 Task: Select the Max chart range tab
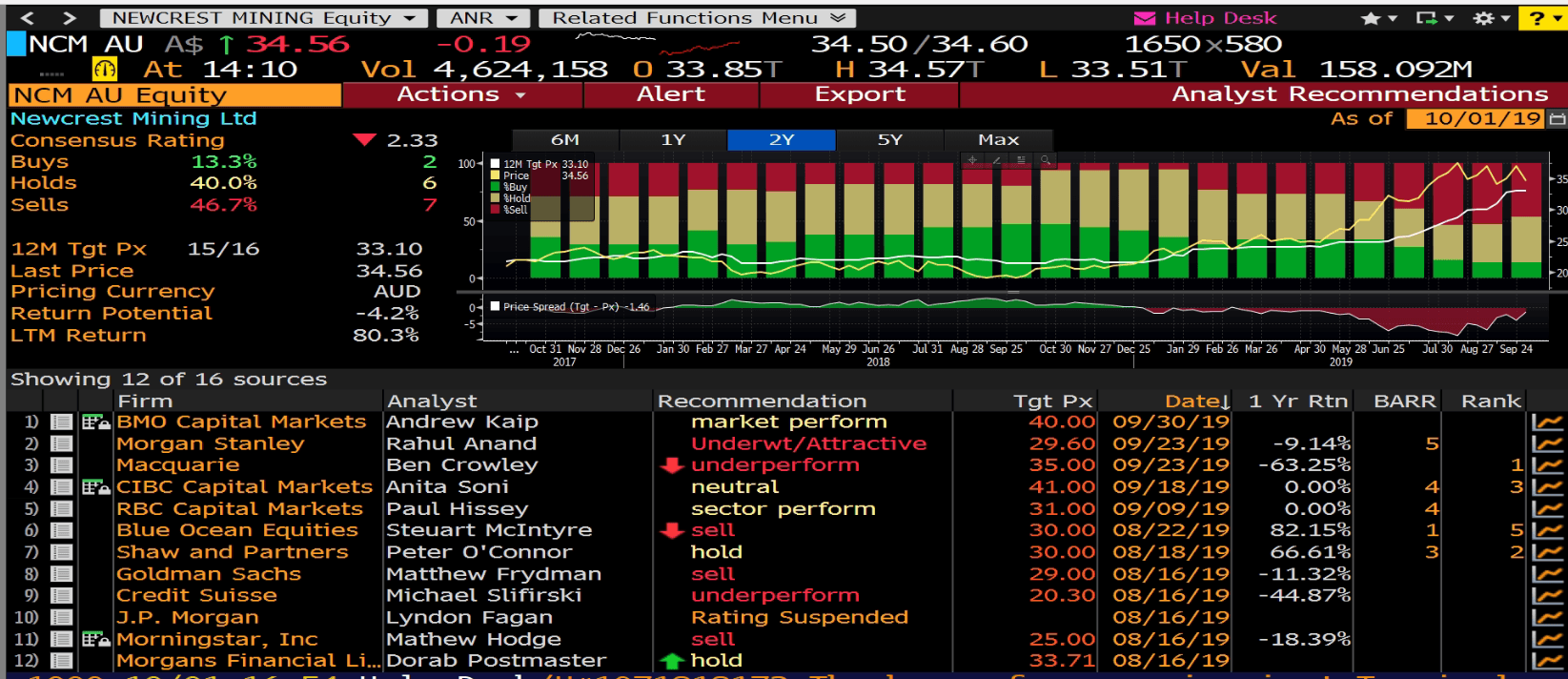(x=998, y=139)
